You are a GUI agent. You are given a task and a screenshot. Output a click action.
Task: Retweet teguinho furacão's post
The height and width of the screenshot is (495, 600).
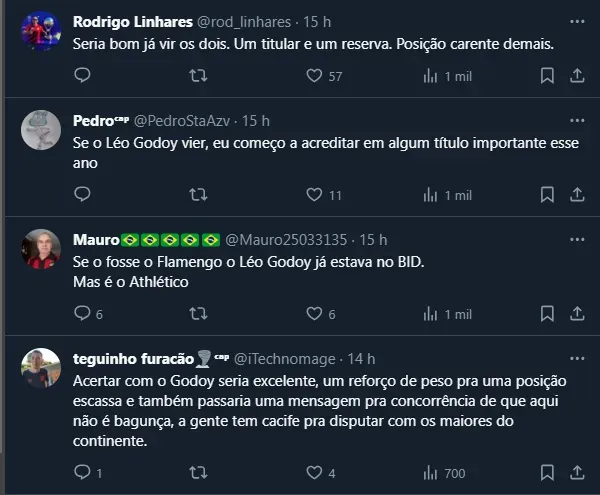coord(198,472)
